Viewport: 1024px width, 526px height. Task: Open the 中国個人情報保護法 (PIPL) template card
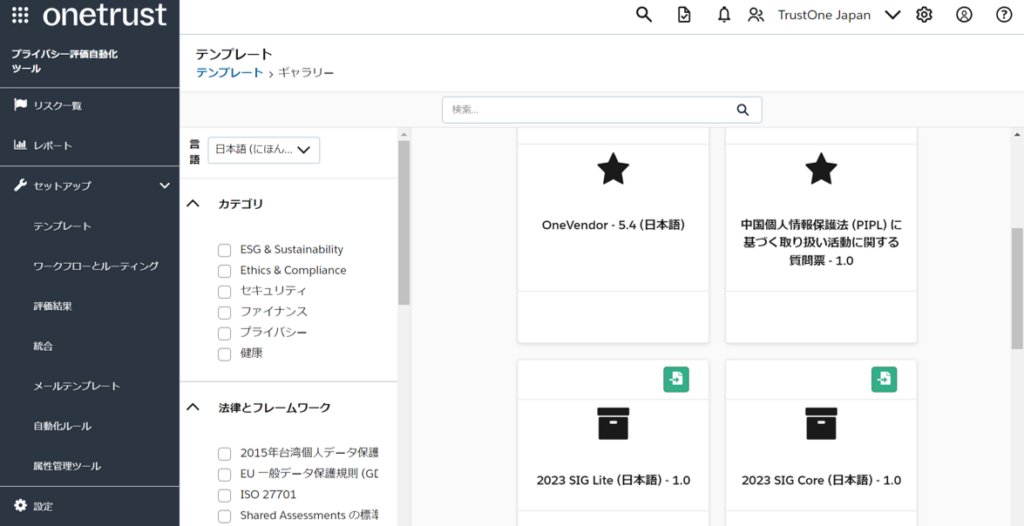821,242
